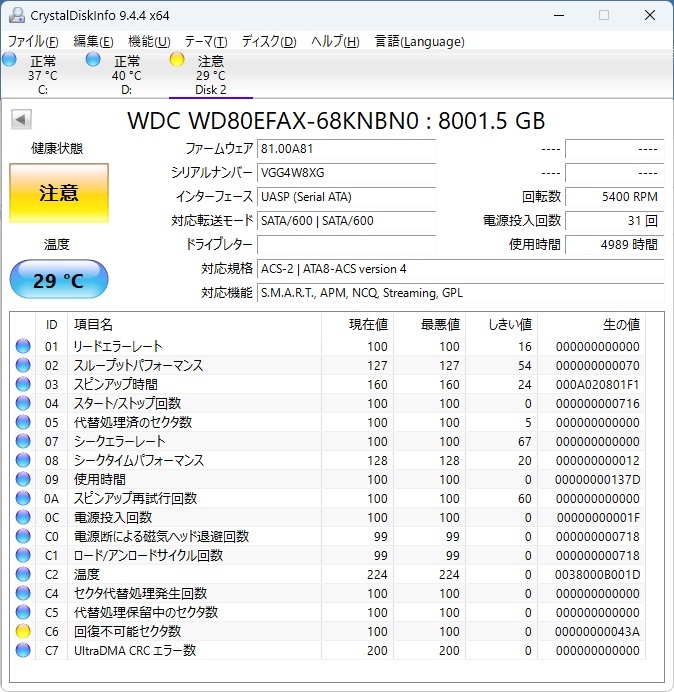Click the ID column header
This screenshot has width=674, height=692.
coord(52,324)
